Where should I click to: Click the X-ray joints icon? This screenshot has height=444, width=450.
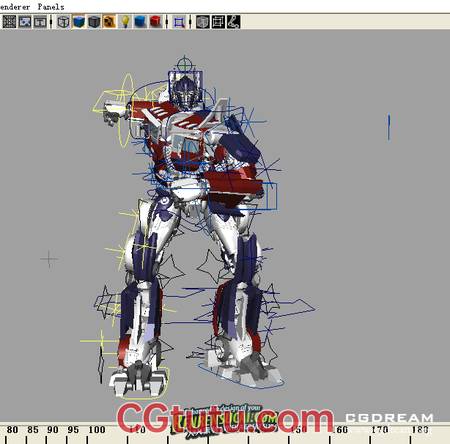[233, 22]
